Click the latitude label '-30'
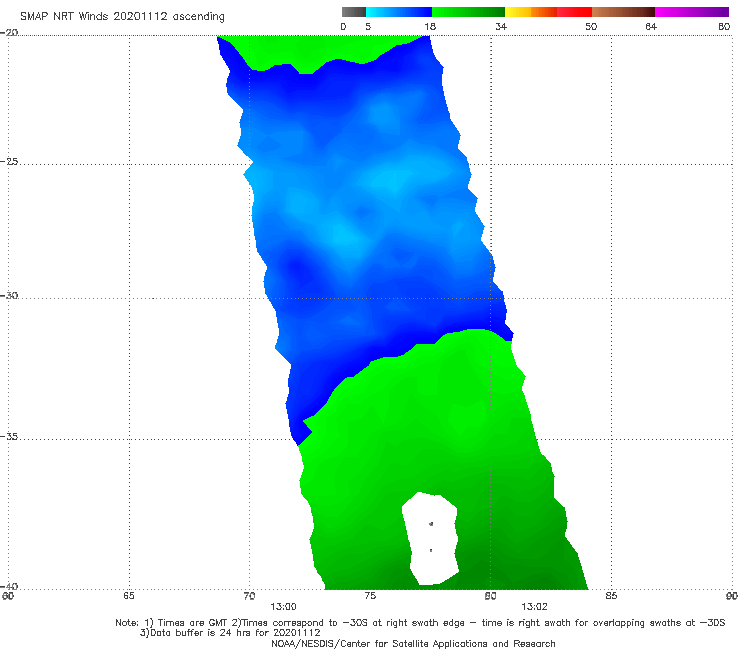The height and width of the screenshot is (650, 740). point(9,295)
